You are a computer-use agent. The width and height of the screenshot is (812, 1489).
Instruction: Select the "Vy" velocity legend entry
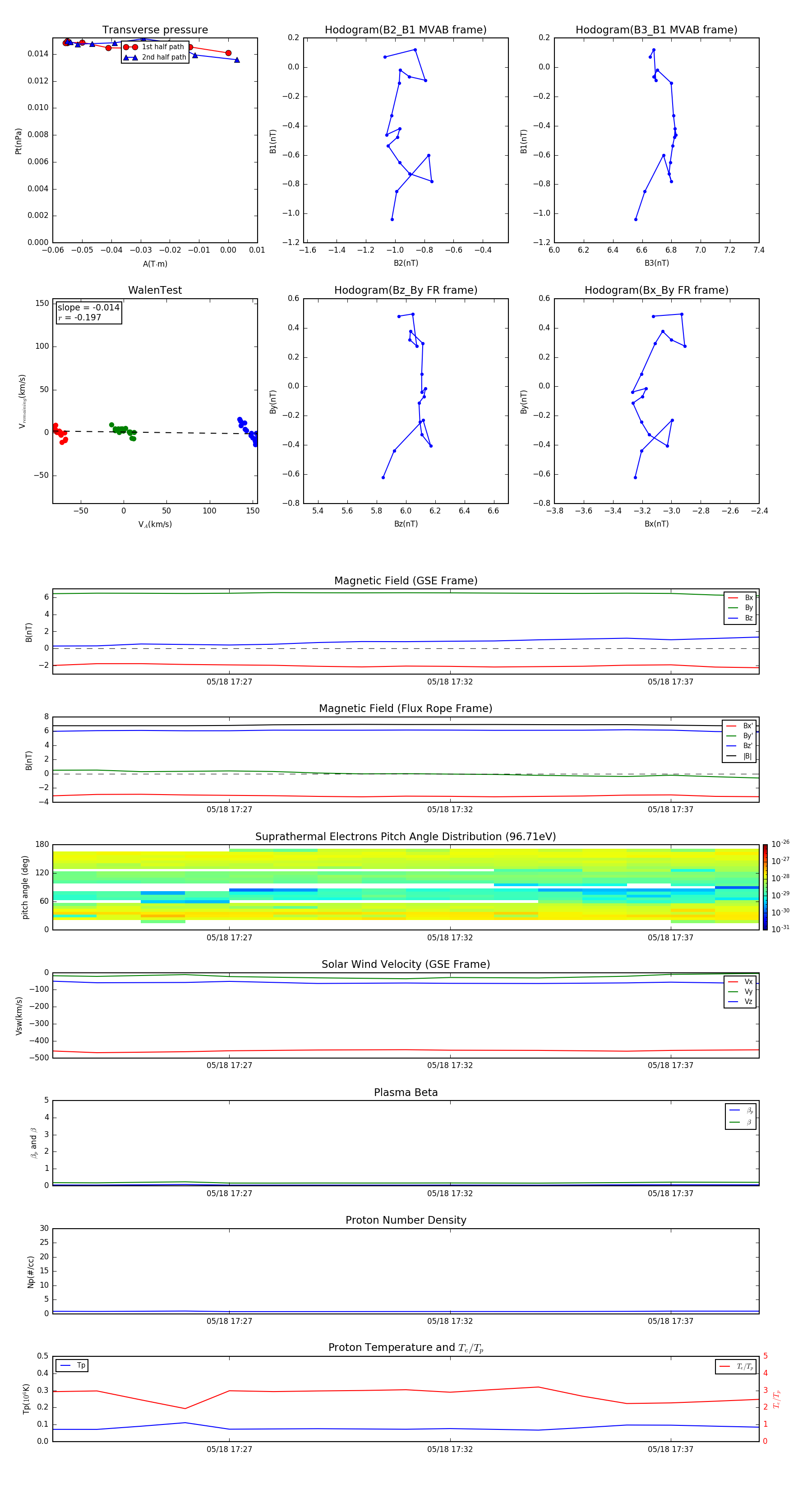[740, 991]
